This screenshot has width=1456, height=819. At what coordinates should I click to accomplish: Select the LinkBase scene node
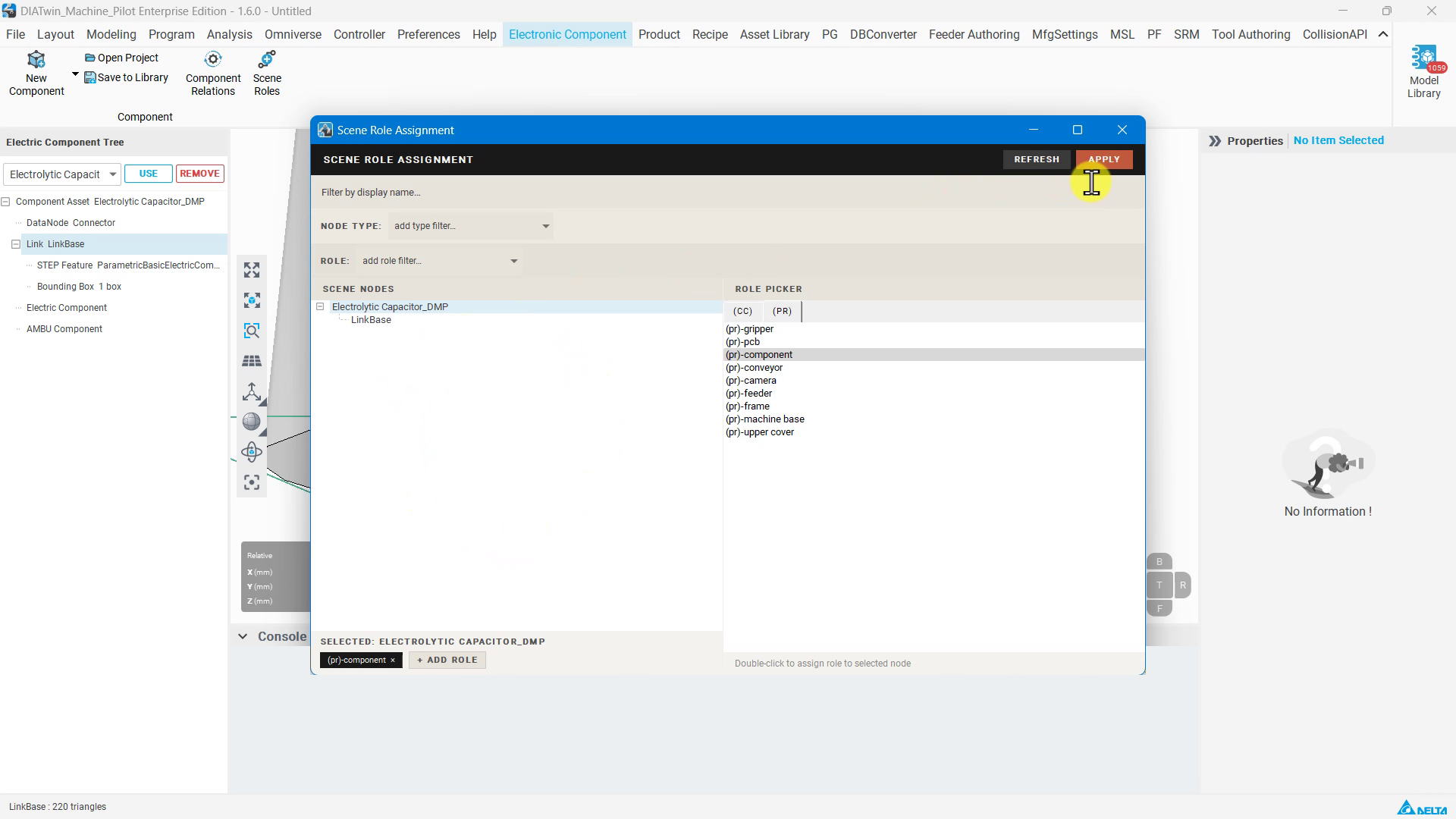[x=371, y=320]
